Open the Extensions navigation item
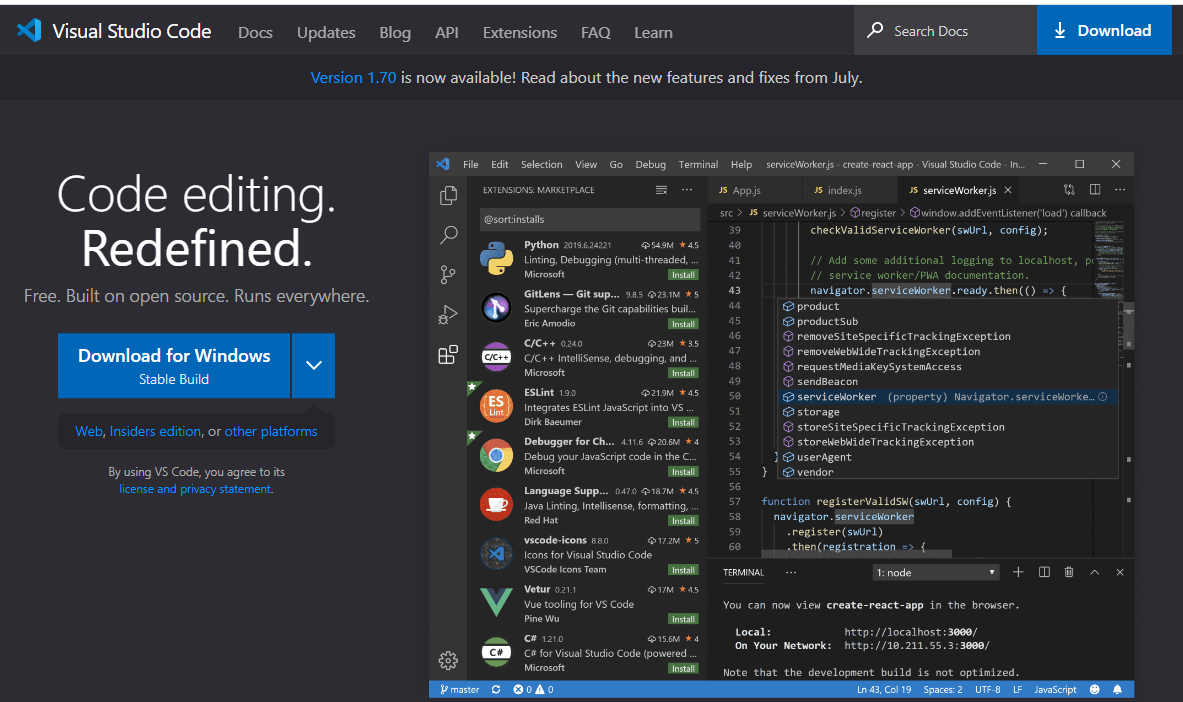 click(x=520, y=32)
